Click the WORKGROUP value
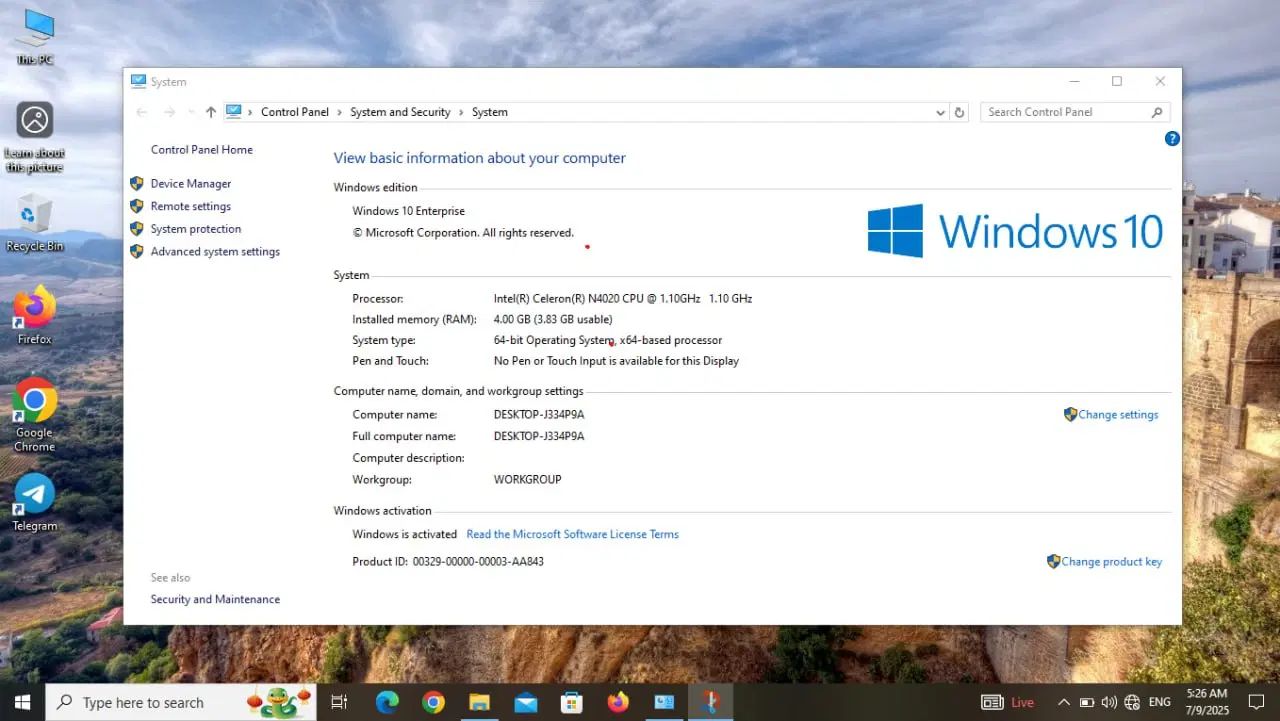 pos(527,480)
